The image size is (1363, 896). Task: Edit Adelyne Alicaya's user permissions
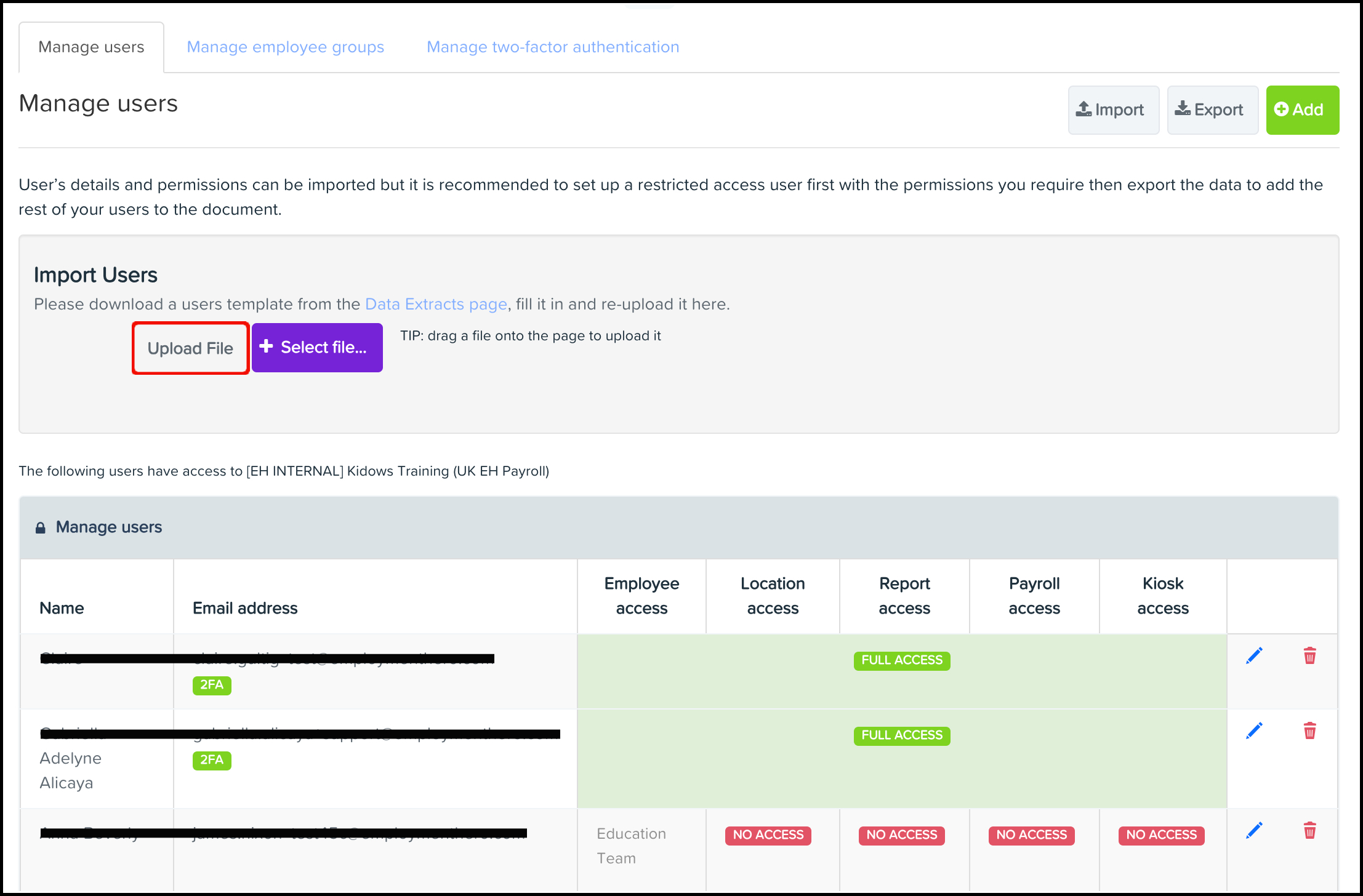click(x=1254, y=731)
